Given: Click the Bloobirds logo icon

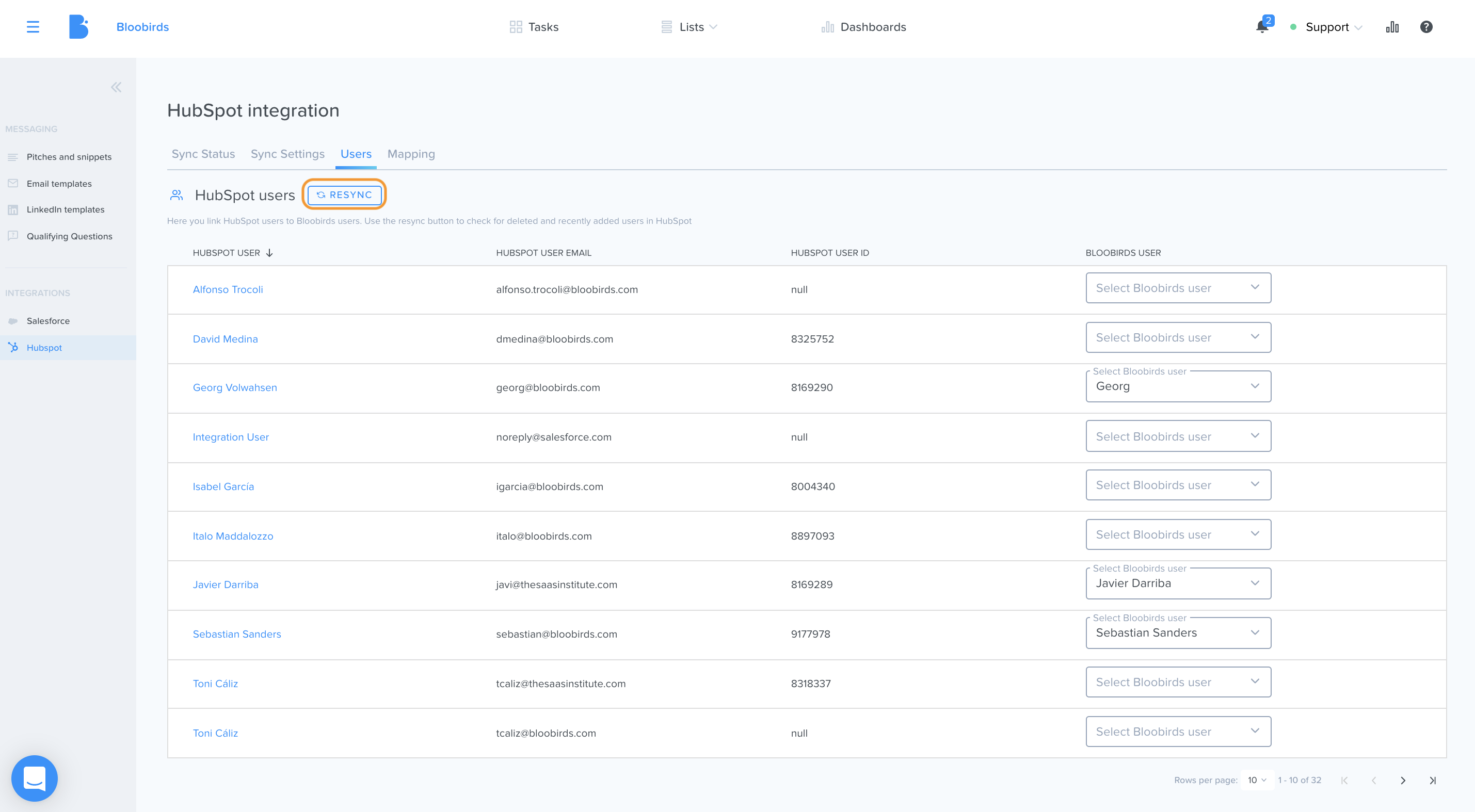Looking at the screenshot, I should point(78,27).
